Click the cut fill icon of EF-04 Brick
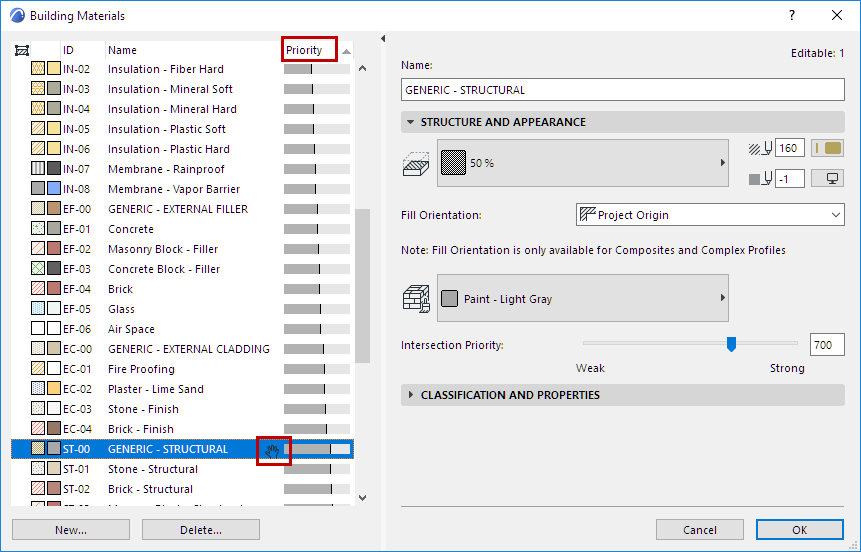Screen dimensions: 861x552 pos(38,289)
